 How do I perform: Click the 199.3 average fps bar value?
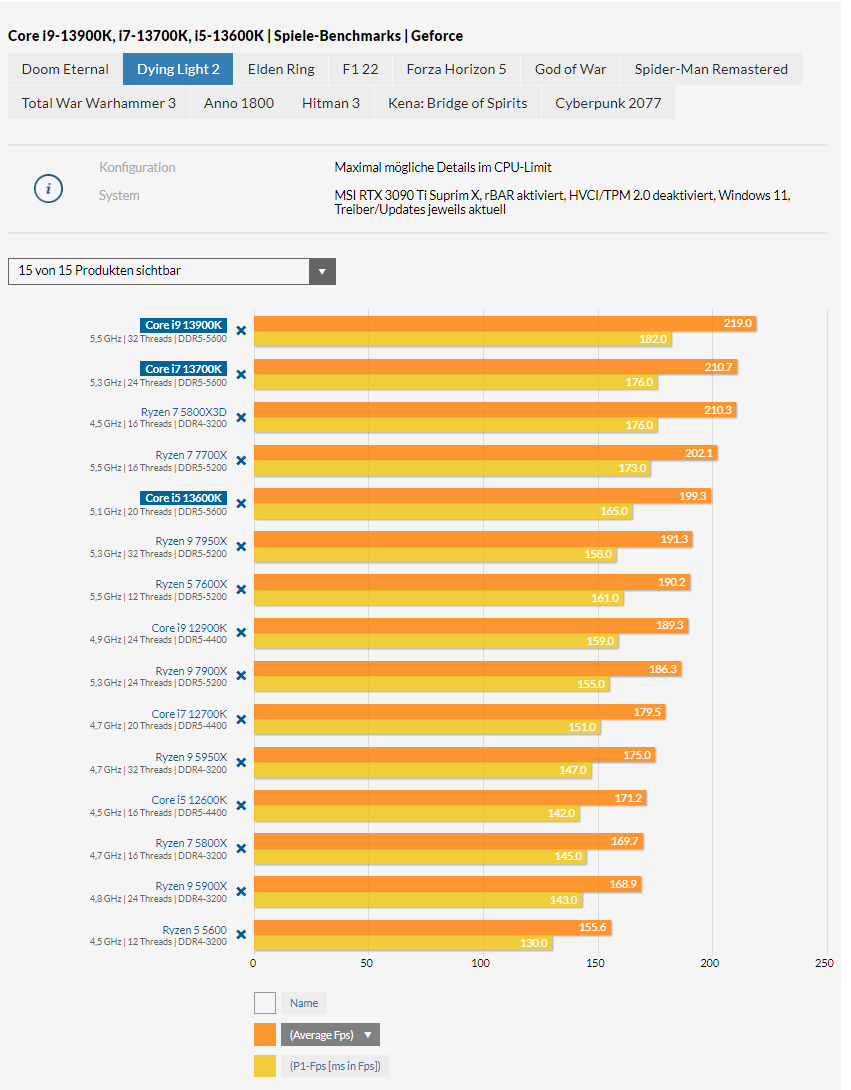pos(692,496)
